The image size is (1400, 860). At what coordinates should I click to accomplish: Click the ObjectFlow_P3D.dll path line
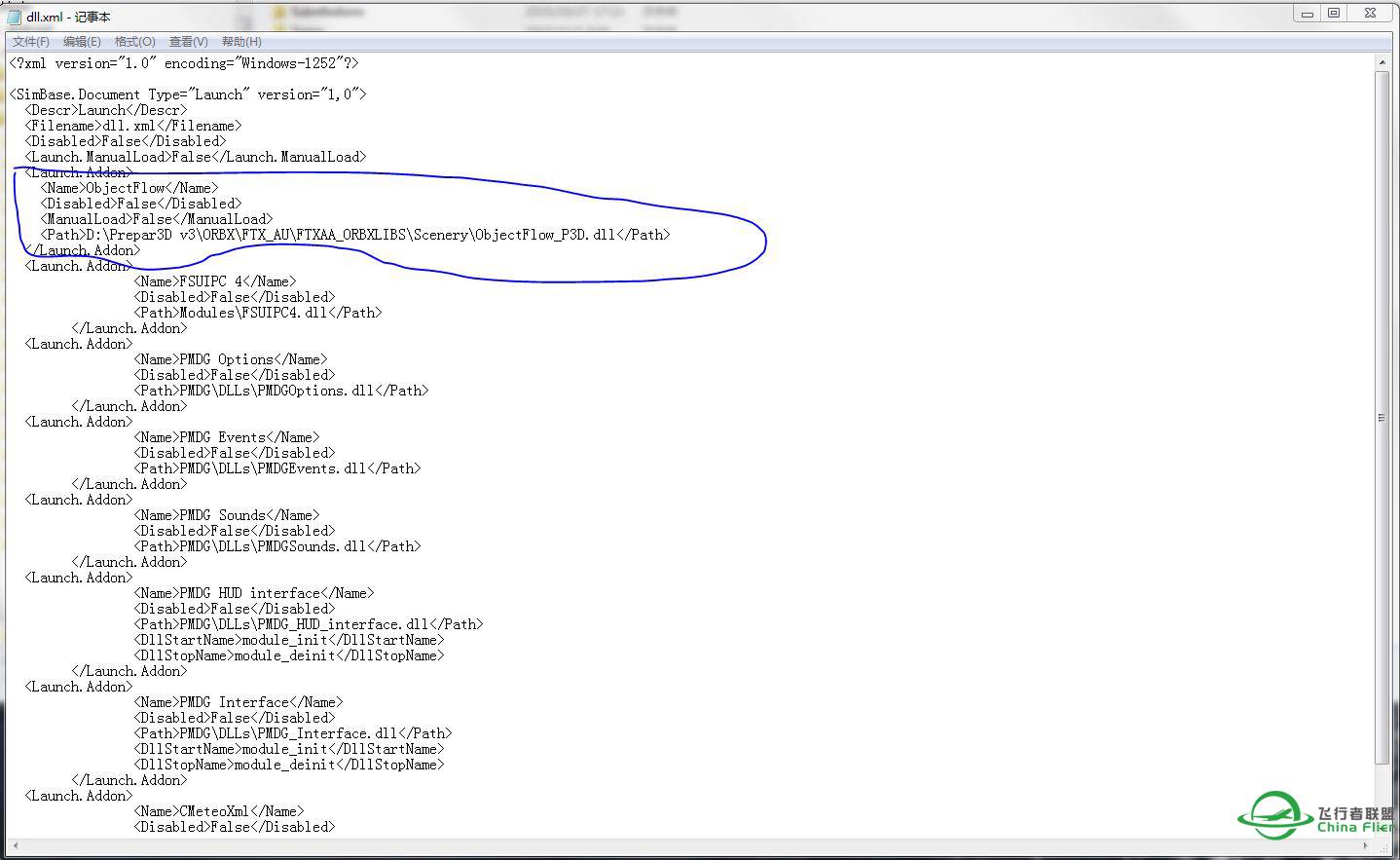(355, 235)
